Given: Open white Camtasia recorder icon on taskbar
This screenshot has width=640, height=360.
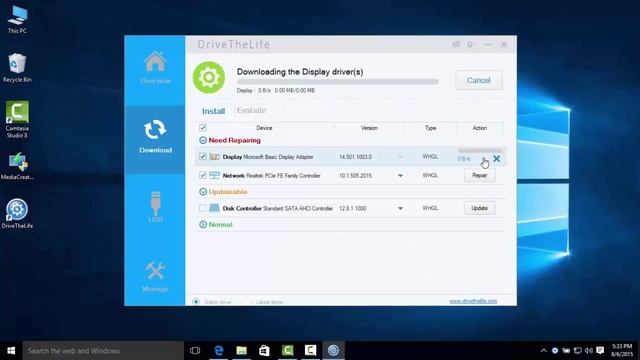Looking at the screenshot, I should 310,351.
